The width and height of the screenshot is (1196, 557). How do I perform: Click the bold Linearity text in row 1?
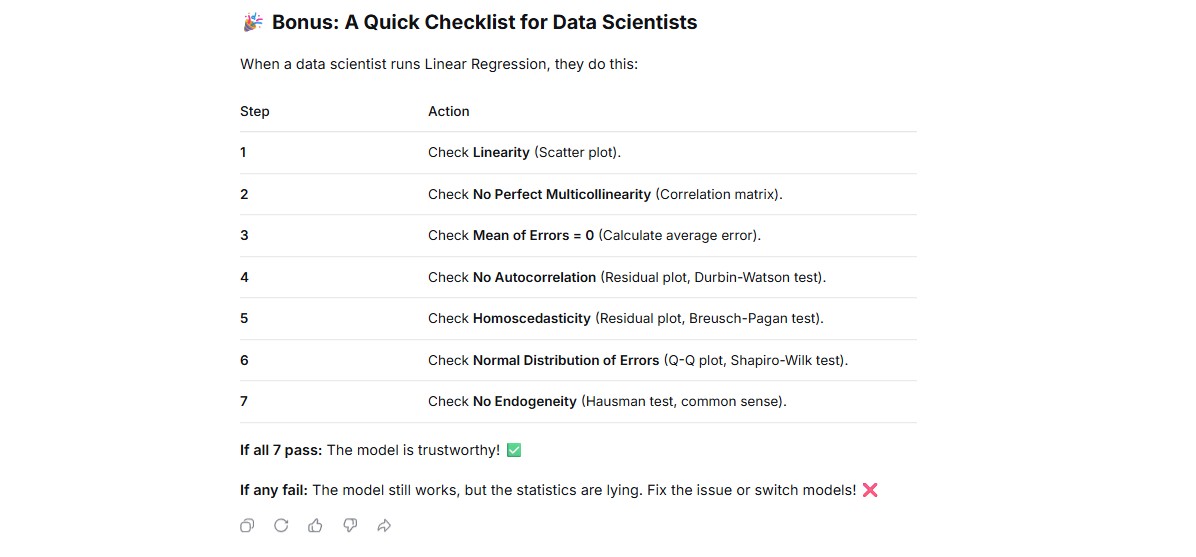coord(501,153)
